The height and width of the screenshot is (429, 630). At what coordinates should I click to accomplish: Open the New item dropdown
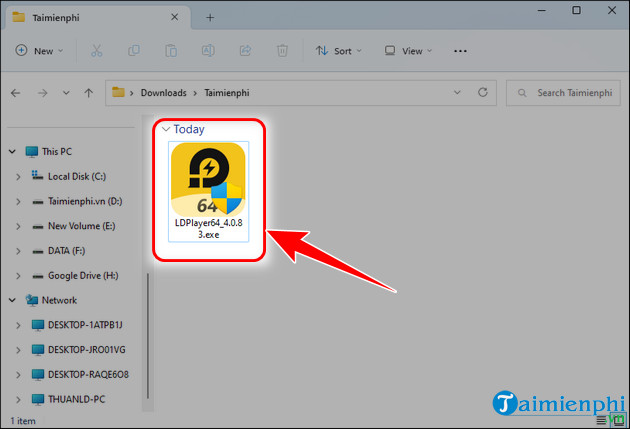click(x=40, y=50)
